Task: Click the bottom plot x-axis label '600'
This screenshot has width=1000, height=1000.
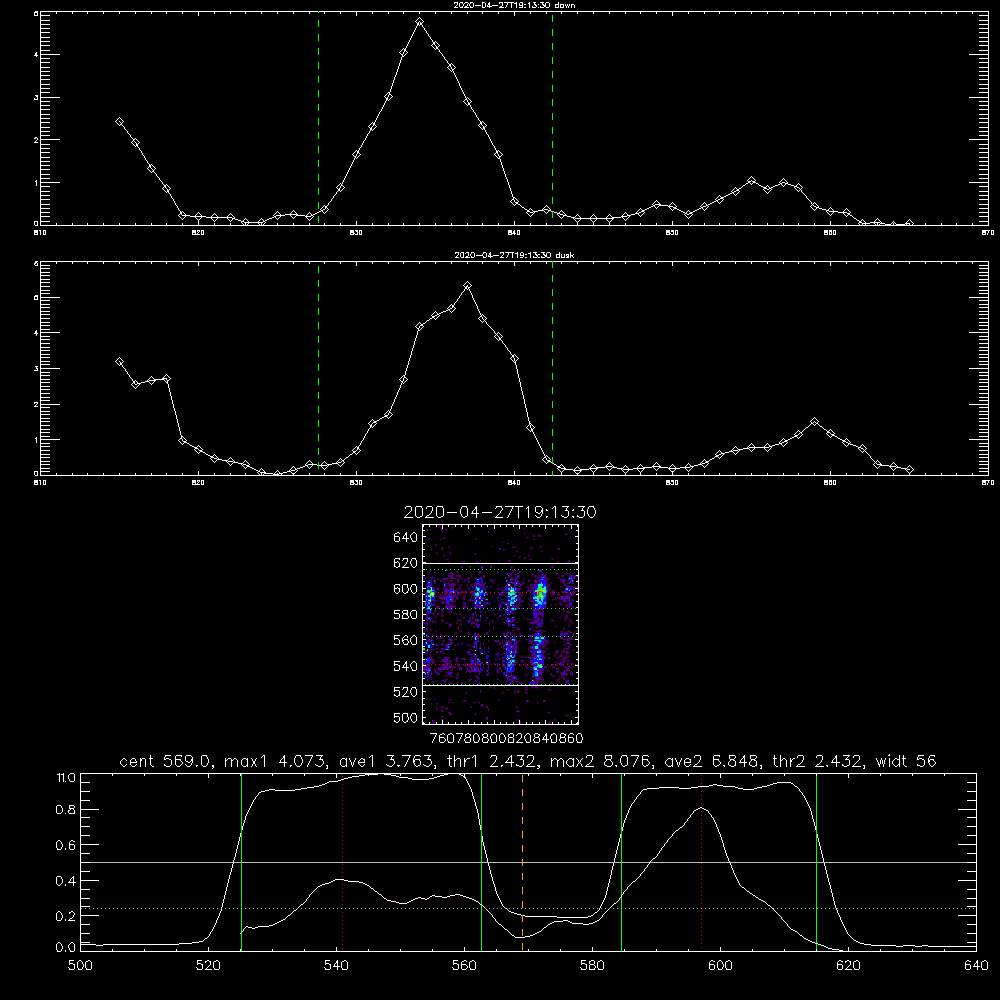Action: point(721,966)
